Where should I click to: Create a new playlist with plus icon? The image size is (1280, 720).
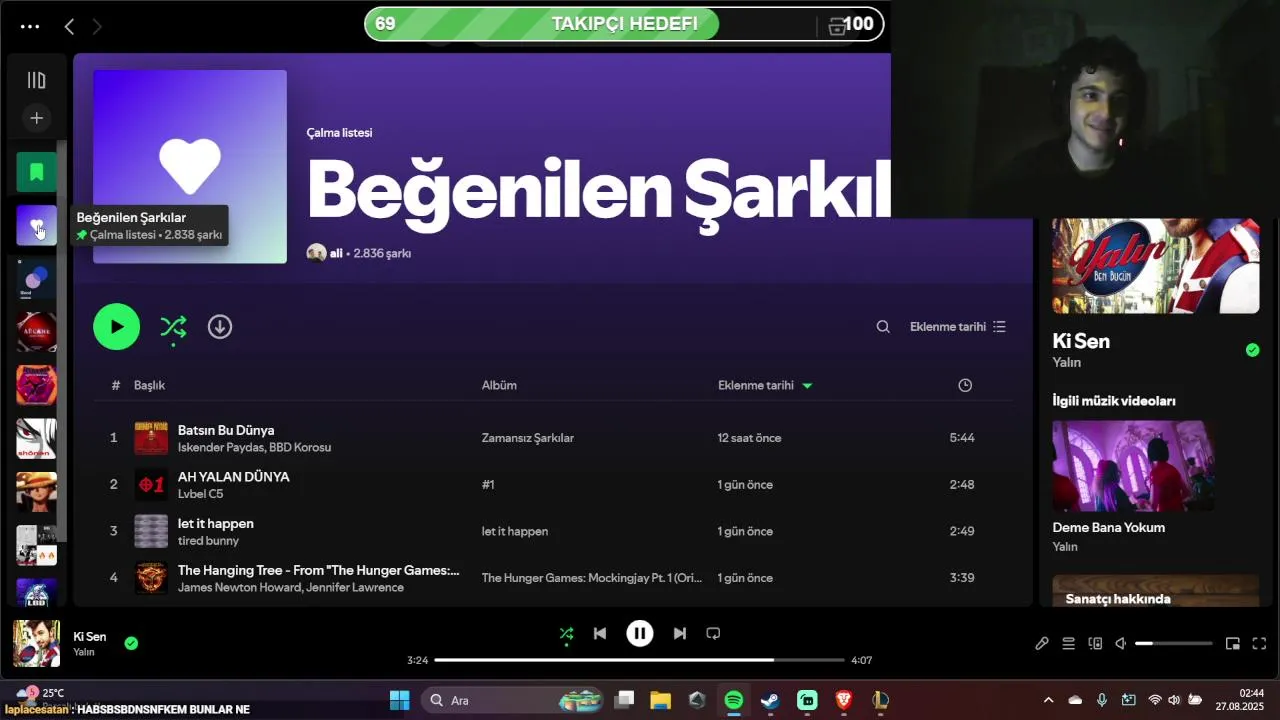[x=36, y=118]
